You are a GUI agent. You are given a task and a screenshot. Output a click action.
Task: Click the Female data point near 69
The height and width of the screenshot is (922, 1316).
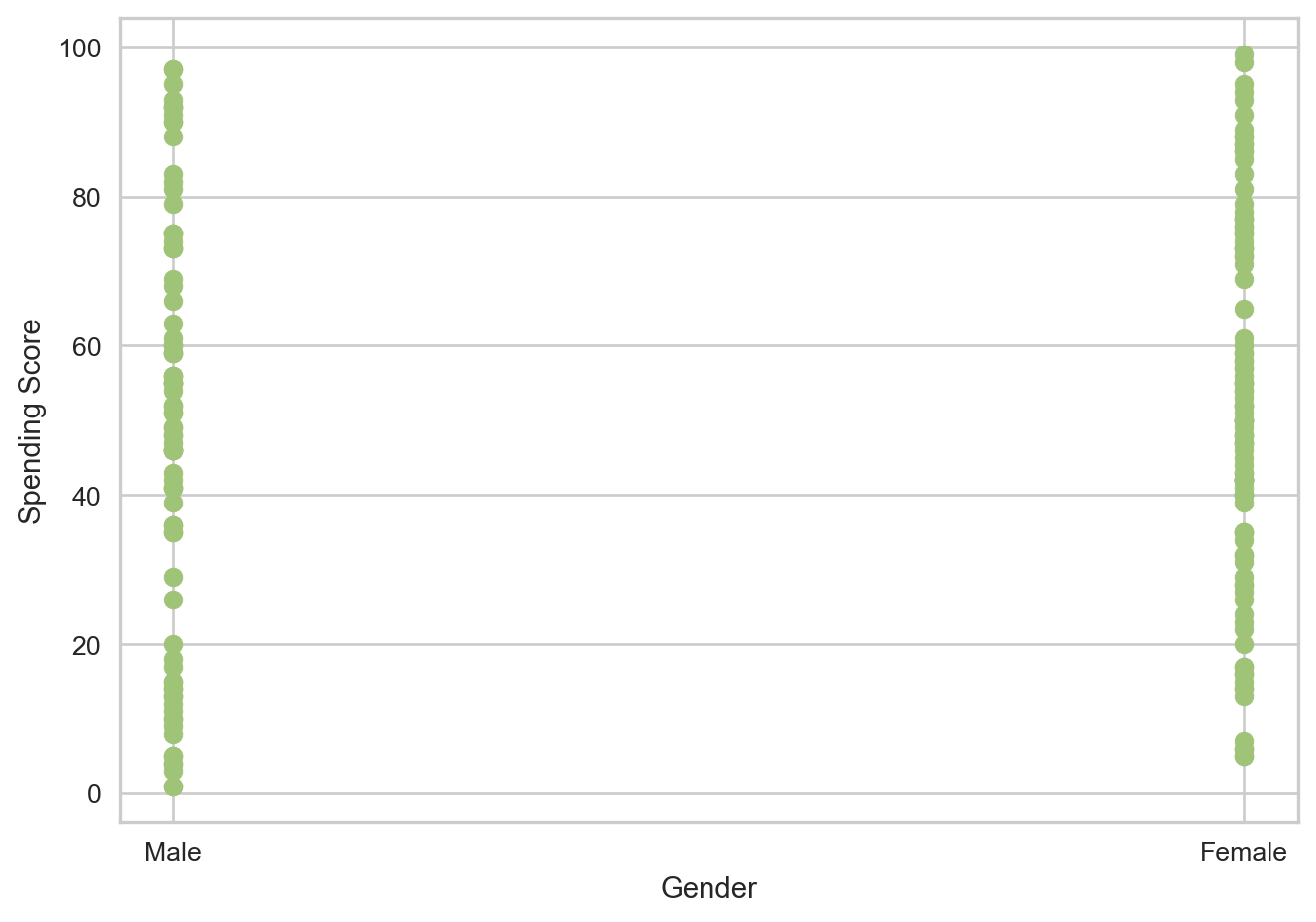click(x=1244, y=279)
